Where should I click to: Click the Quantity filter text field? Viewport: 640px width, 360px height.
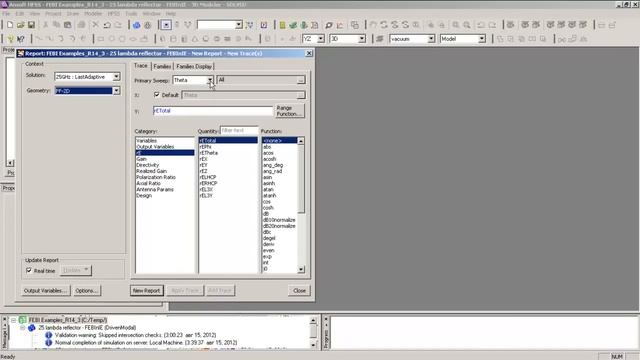[239, 131]
